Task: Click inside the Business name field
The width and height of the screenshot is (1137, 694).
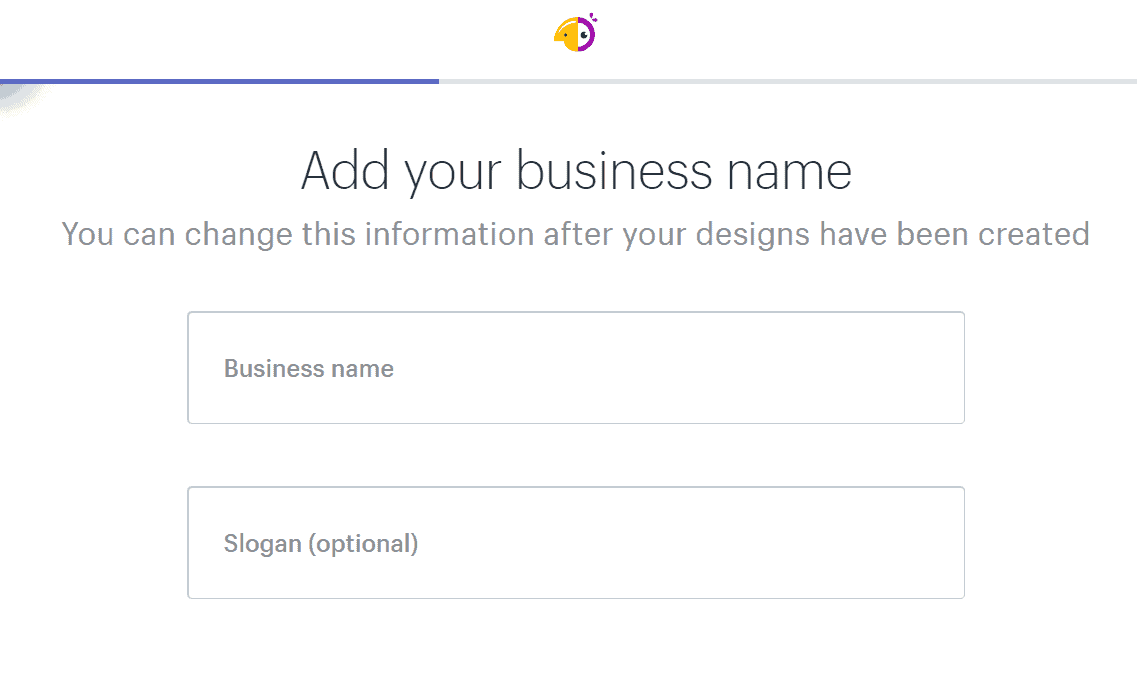Action: (575, 367)
